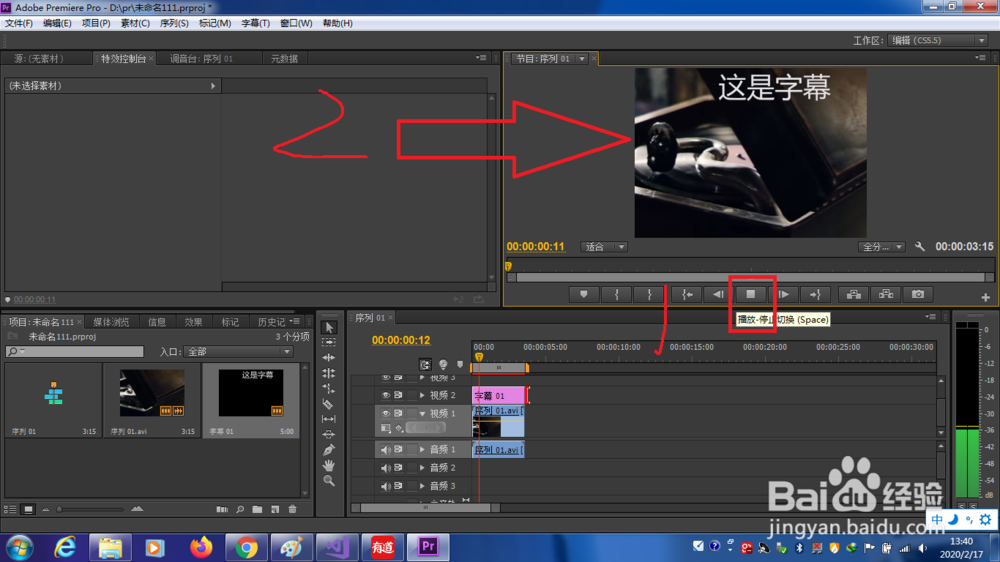Add marker in Program monitor
The height and width of the screenshot is (562, 1000).
584,294
